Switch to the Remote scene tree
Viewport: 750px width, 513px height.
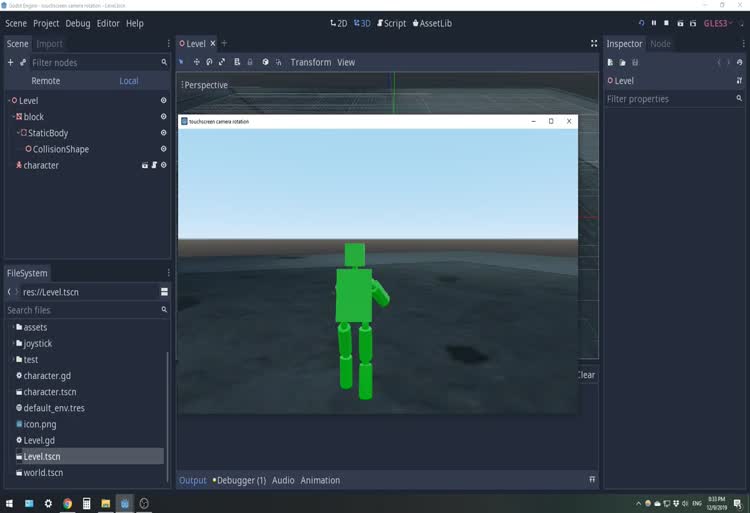[x=45, y=81]
